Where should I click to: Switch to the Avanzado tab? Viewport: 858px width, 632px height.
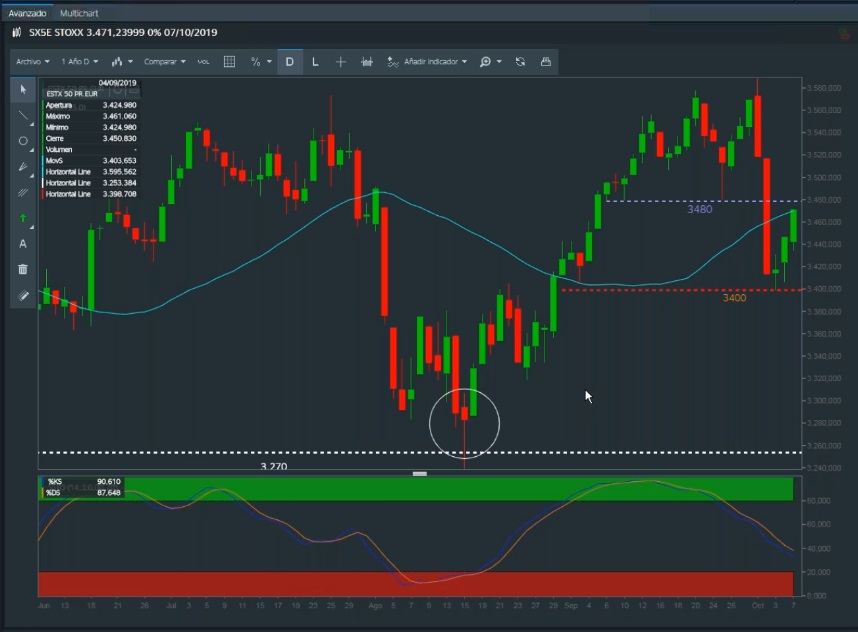pyautogui.click(x=27, y=13)
